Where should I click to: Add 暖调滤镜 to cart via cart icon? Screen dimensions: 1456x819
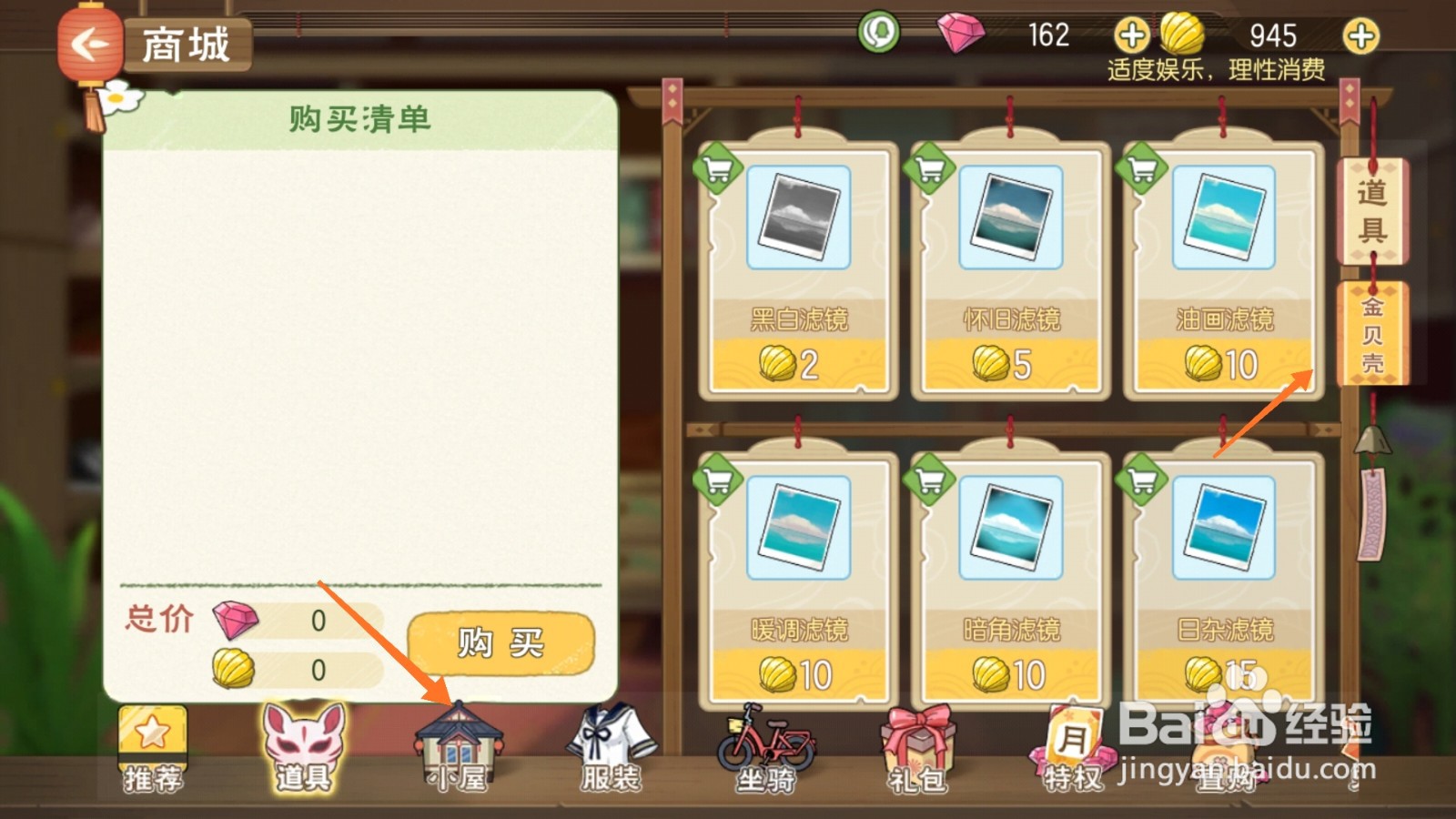[x=718, y=480]
